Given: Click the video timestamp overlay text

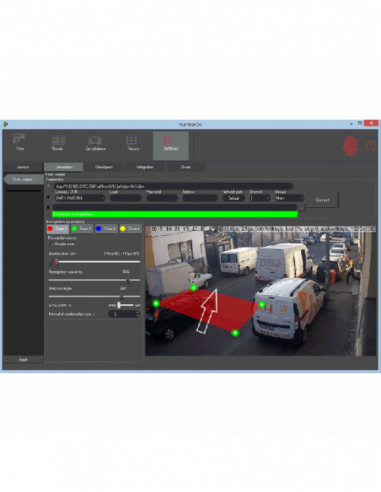Looking at the screenshot, I should [263, 229].
